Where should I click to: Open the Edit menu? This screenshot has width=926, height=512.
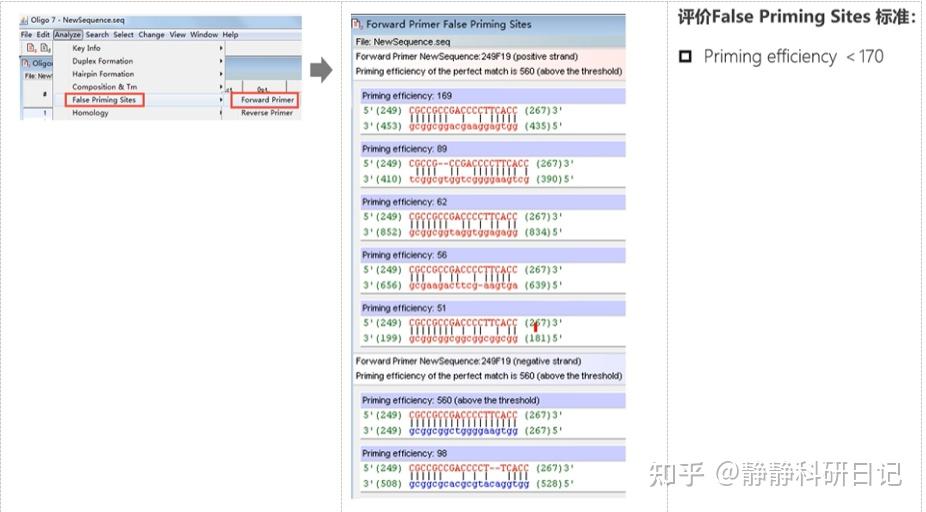[43, 35]
